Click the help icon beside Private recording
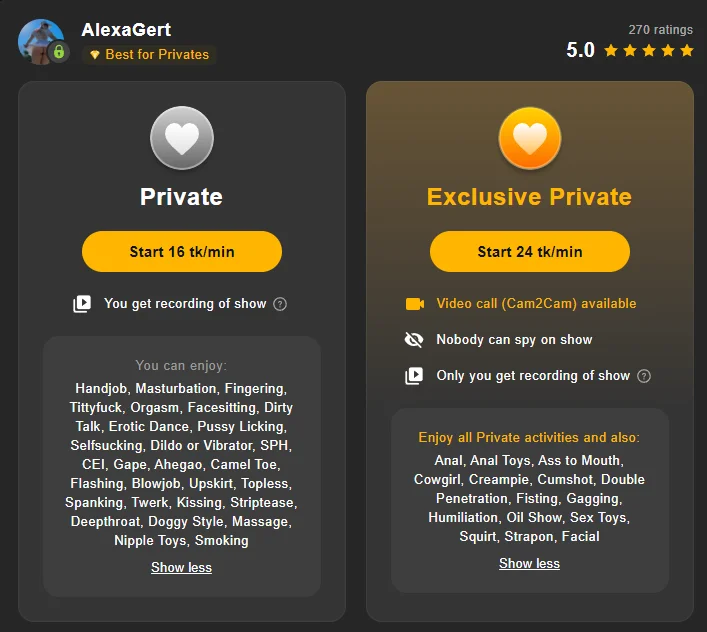Image resolution: width=707 pixels, height=632 pixels. [280, 304]
